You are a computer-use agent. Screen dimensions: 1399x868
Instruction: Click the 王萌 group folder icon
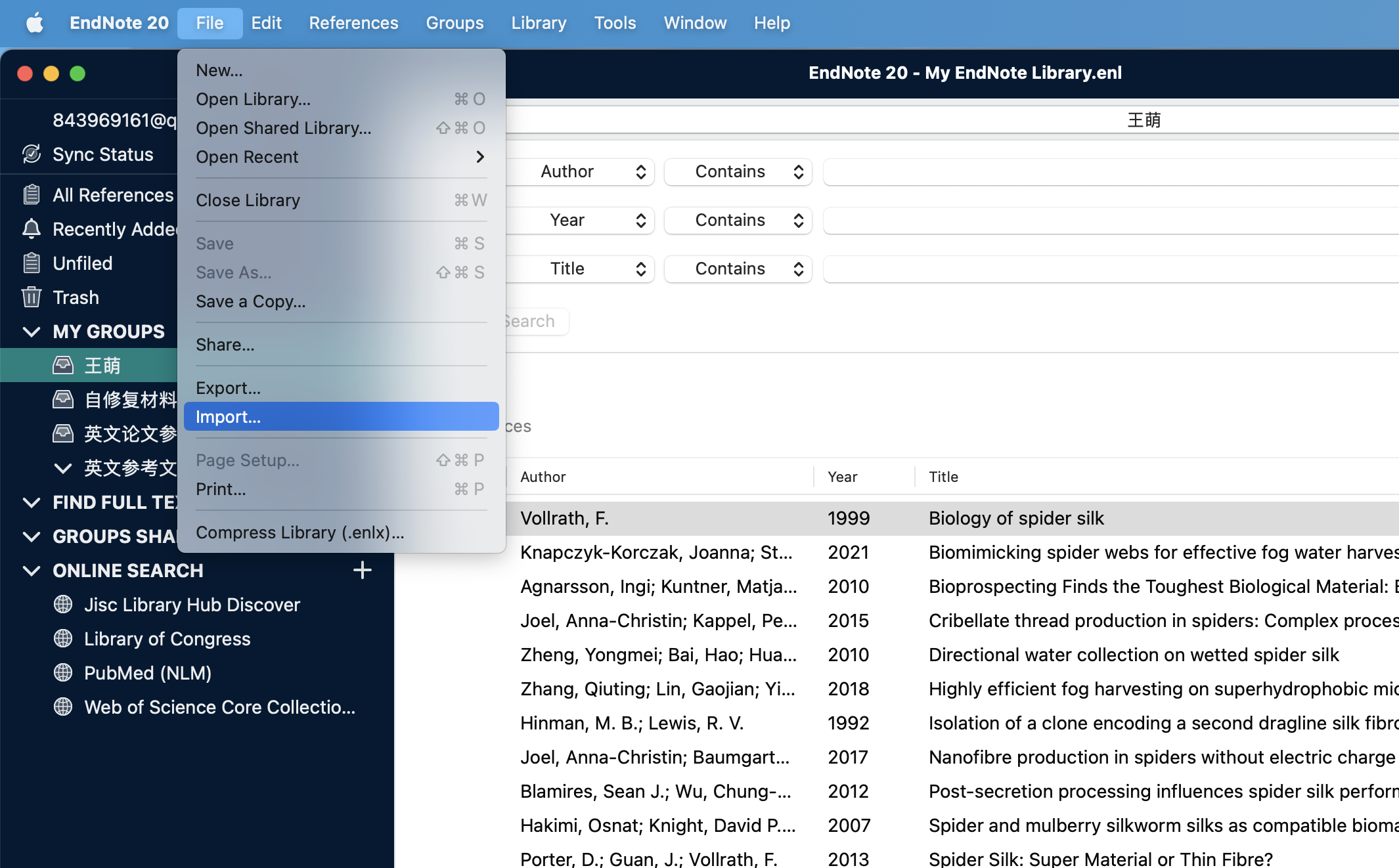pos(62,365)
